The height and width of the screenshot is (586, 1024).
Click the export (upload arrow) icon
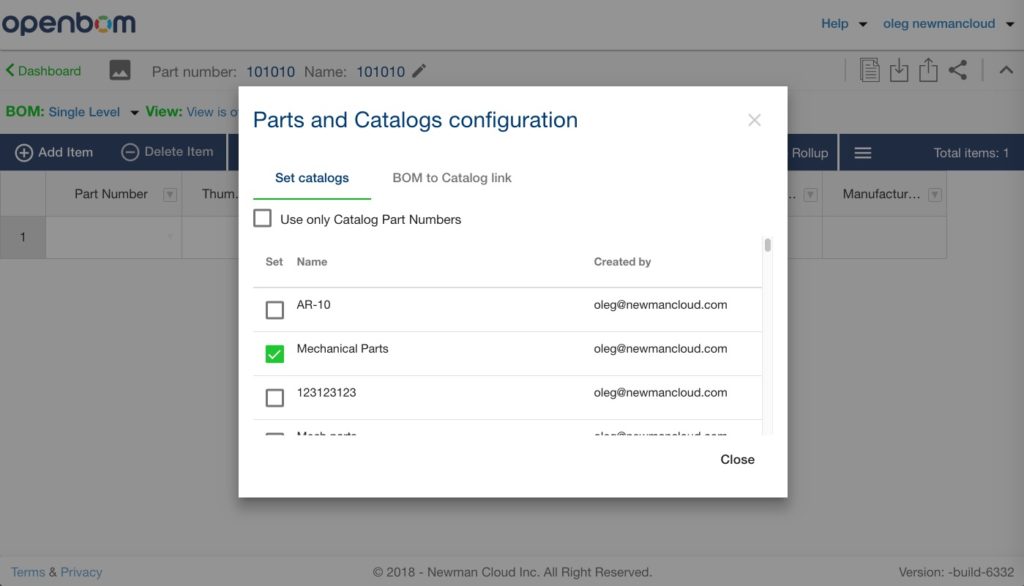coord(928,70)
